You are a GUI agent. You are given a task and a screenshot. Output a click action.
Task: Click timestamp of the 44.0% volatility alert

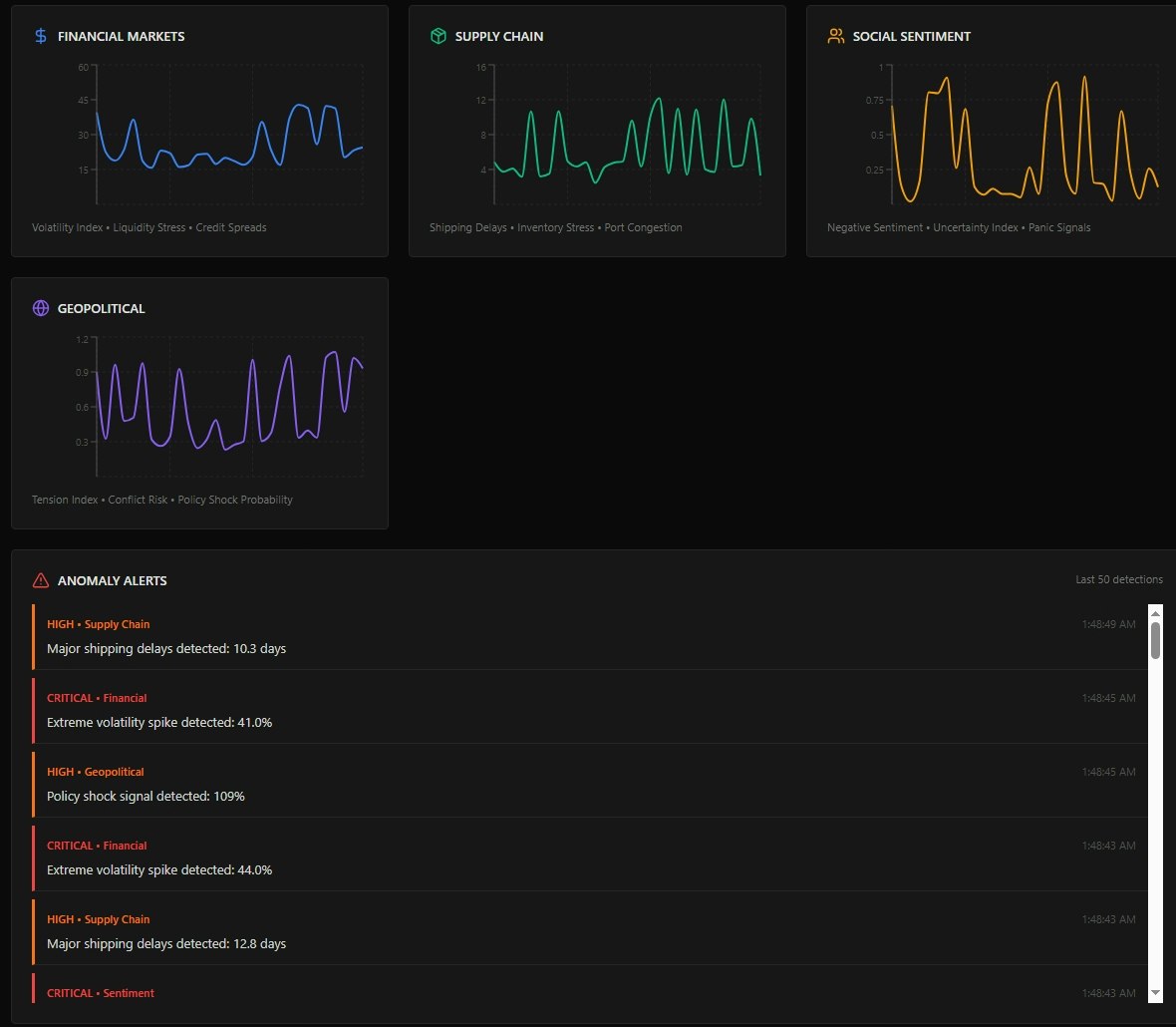point(1108,846)
